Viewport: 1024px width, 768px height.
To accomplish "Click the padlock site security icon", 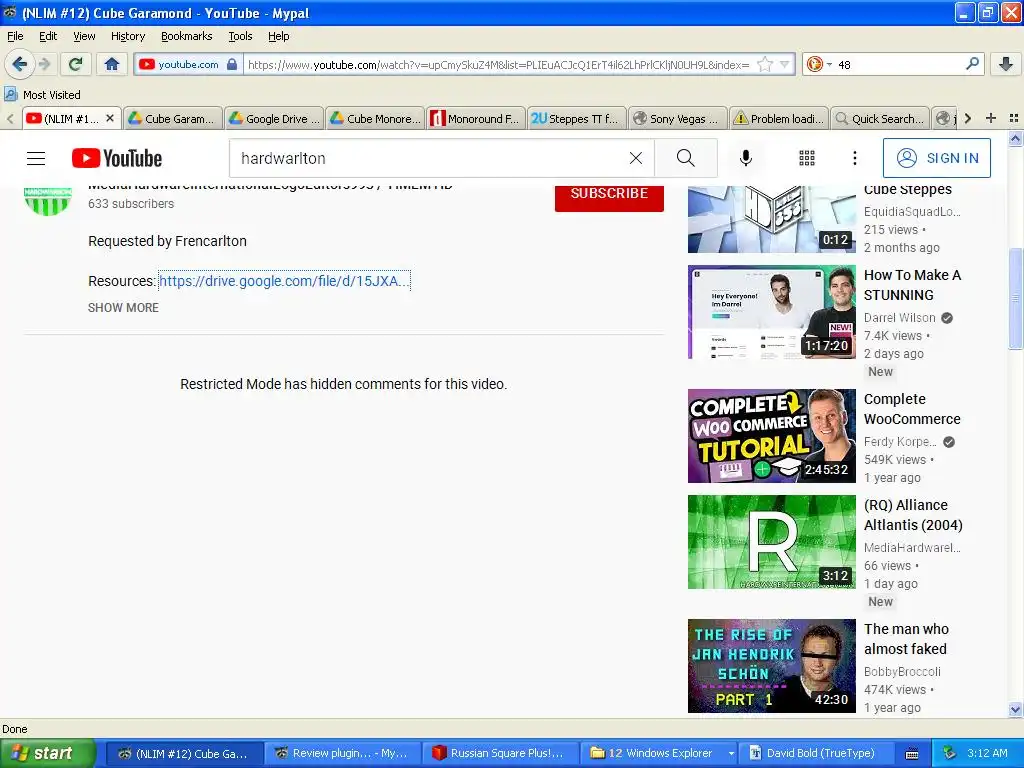I will [232, 64].
